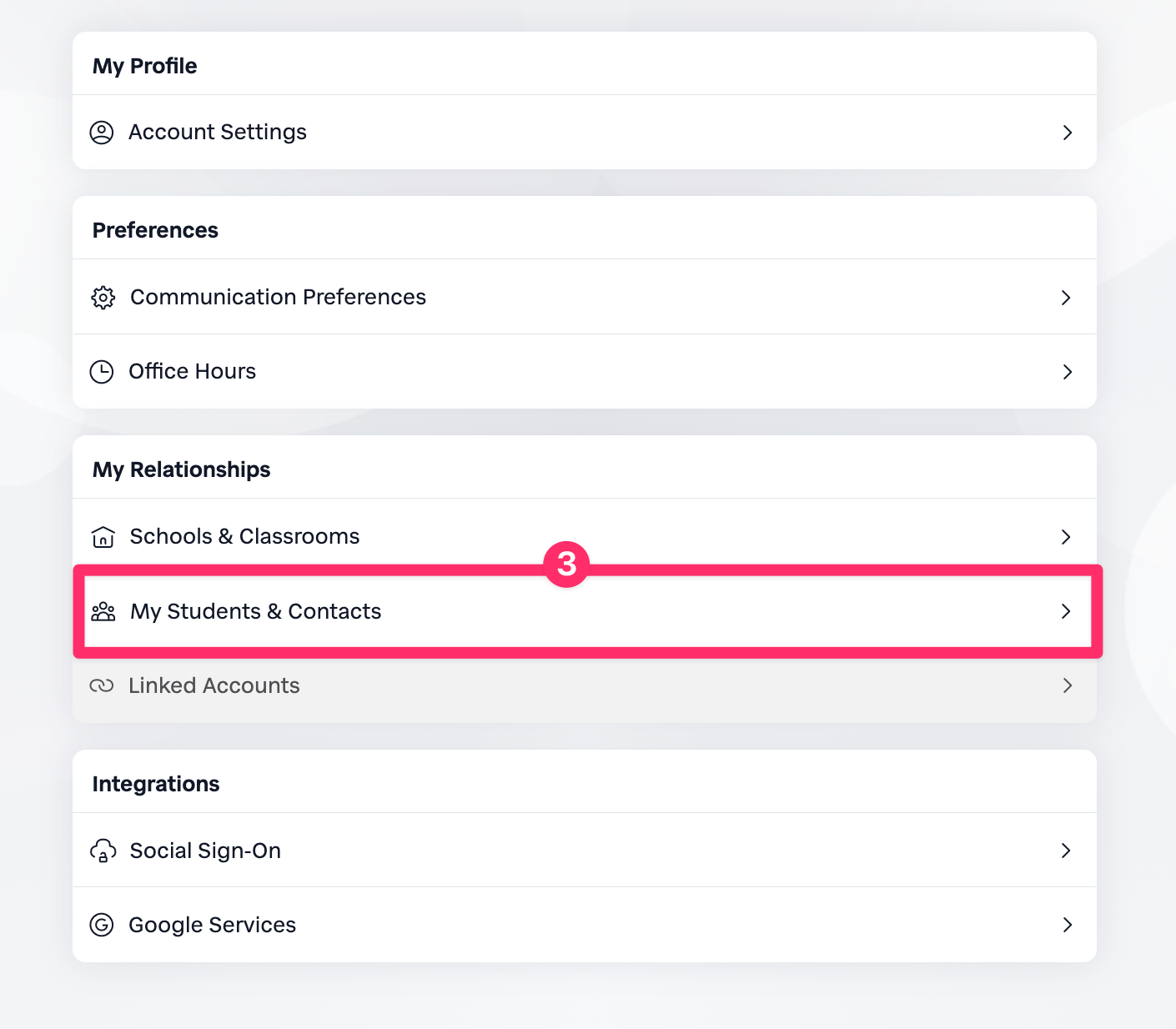This screenshot has height=1029, width=1176.
Task: Click the Linked Accounts row chevron
Action: (1067, 686)
